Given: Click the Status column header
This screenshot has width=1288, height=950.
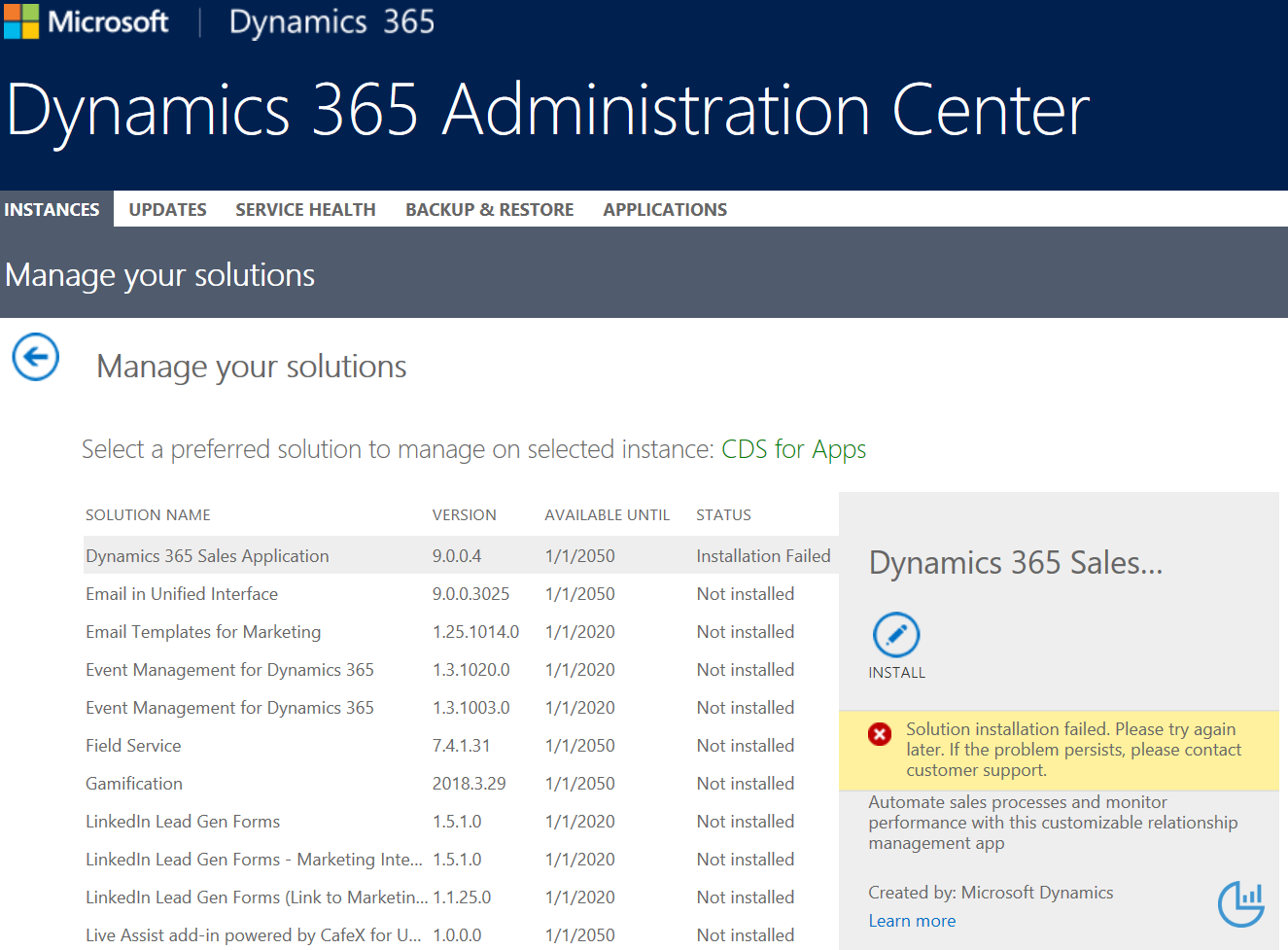Looking at the screenshot, I should [x=723, y=515].
